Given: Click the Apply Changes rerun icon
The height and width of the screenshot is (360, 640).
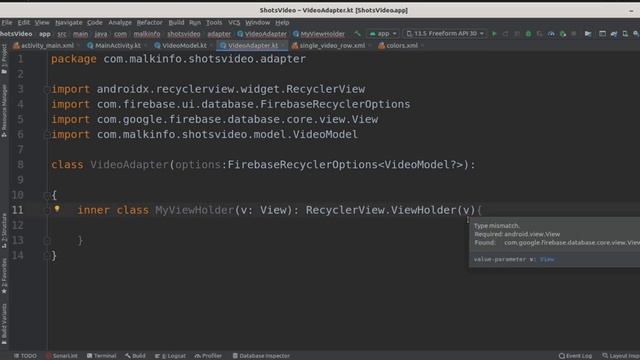Looking at the screenshot, I should click(x=505, y=33).
